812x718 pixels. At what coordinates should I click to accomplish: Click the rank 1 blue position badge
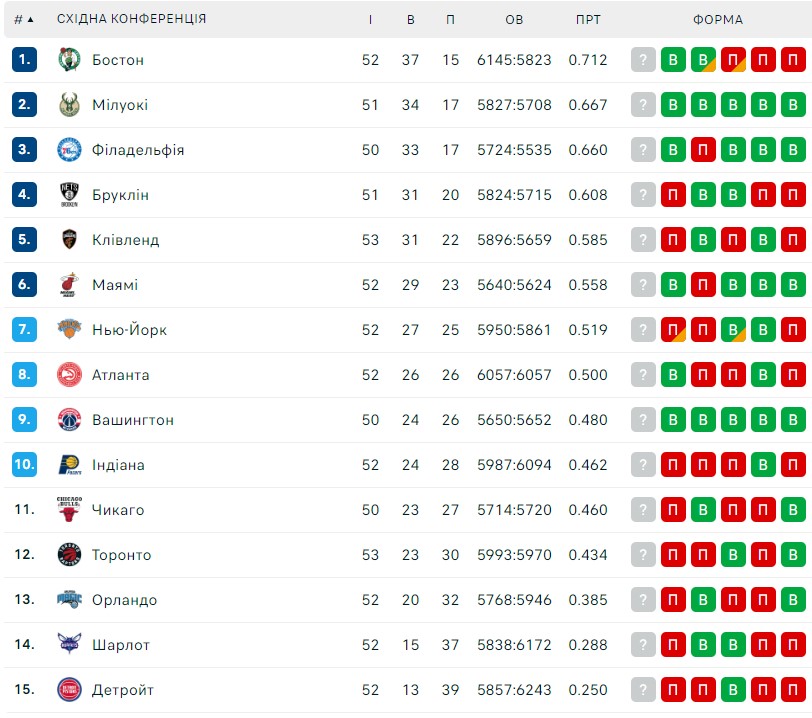click(24, 60)
